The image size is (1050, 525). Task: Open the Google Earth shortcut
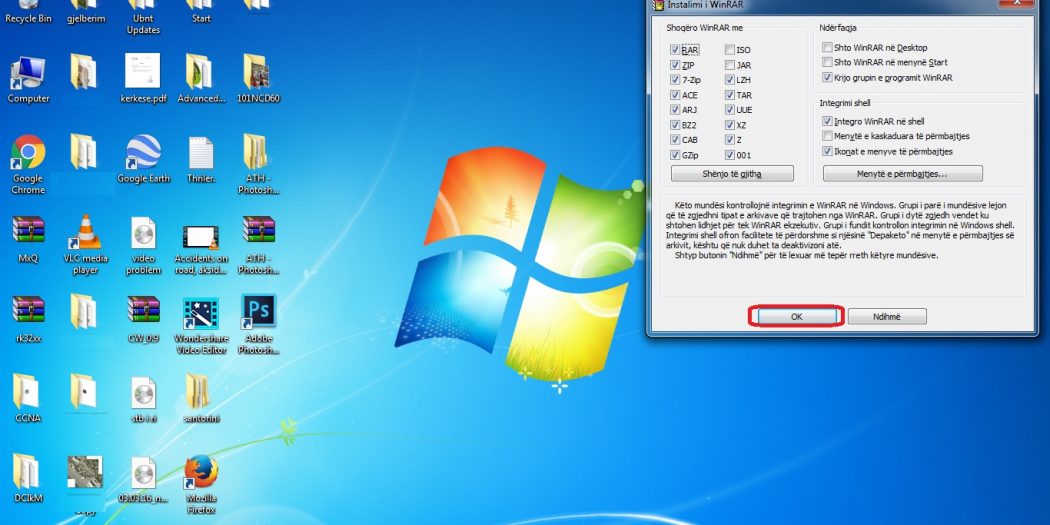coord(143,159)
